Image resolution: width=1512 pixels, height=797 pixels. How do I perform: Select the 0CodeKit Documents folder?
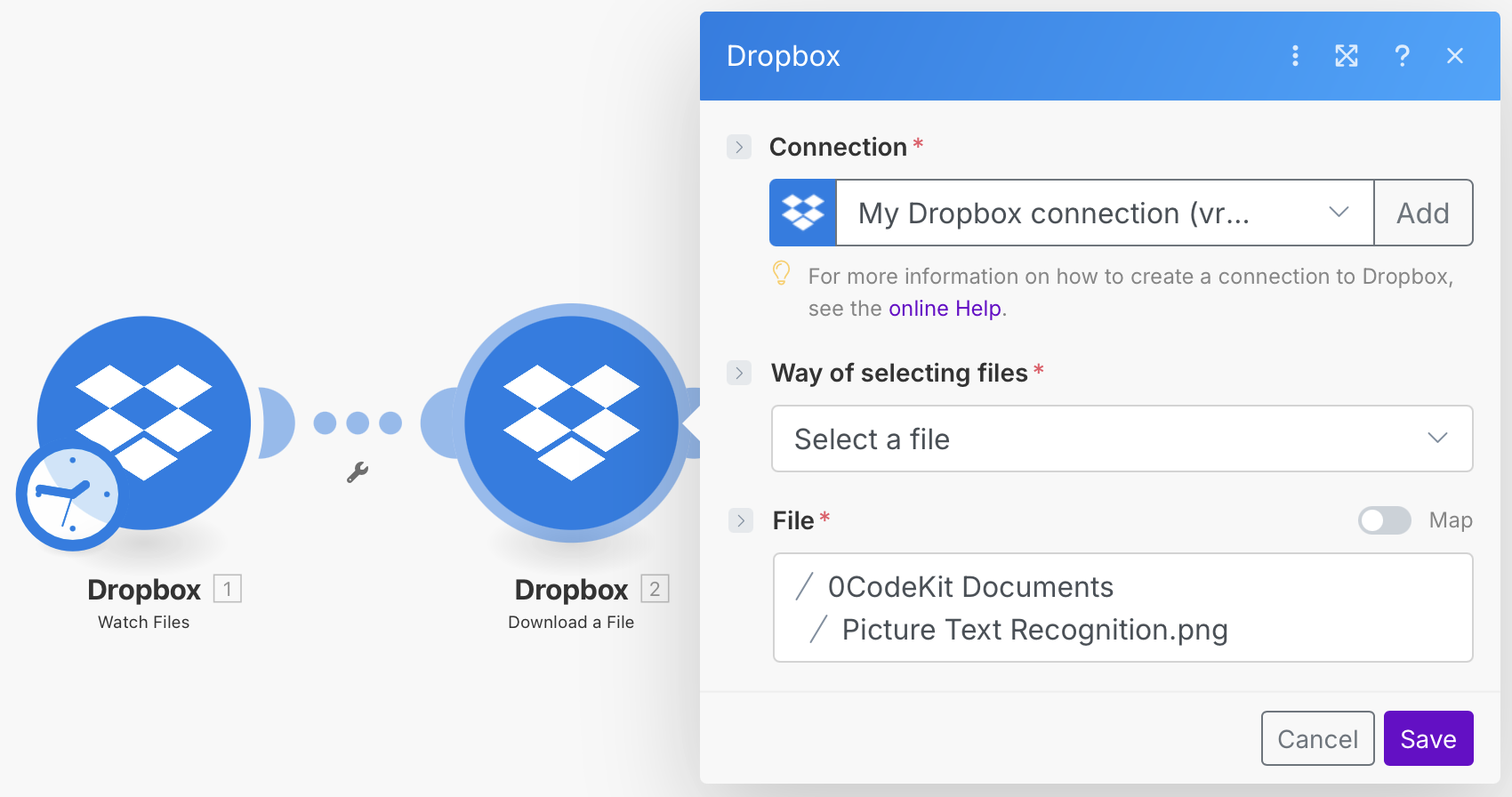pyautogui.click(x=970, y=587)
